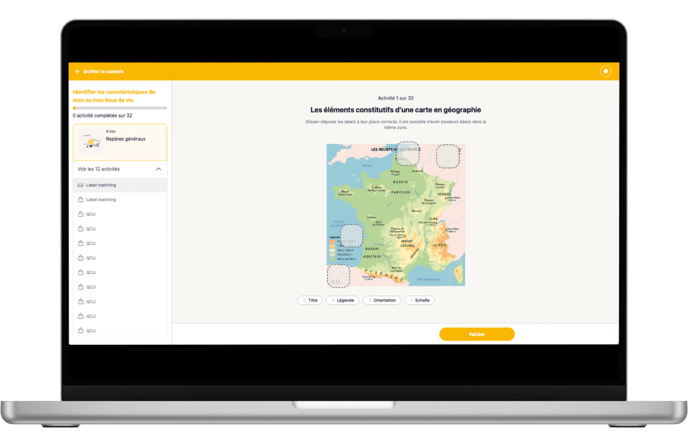Pick the Légende label chip
This screenshot has width=688, height=446.
pyautogui.click(x=343, y=300)
